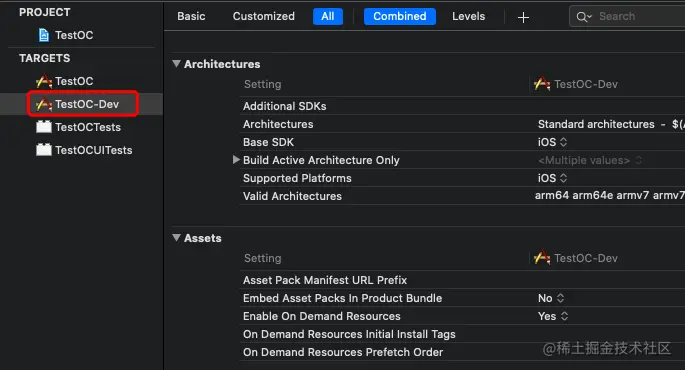The height and width of the screenshot is (370, 685).
Task: Switch to the Basic settings filter
Action: (191, 17)
